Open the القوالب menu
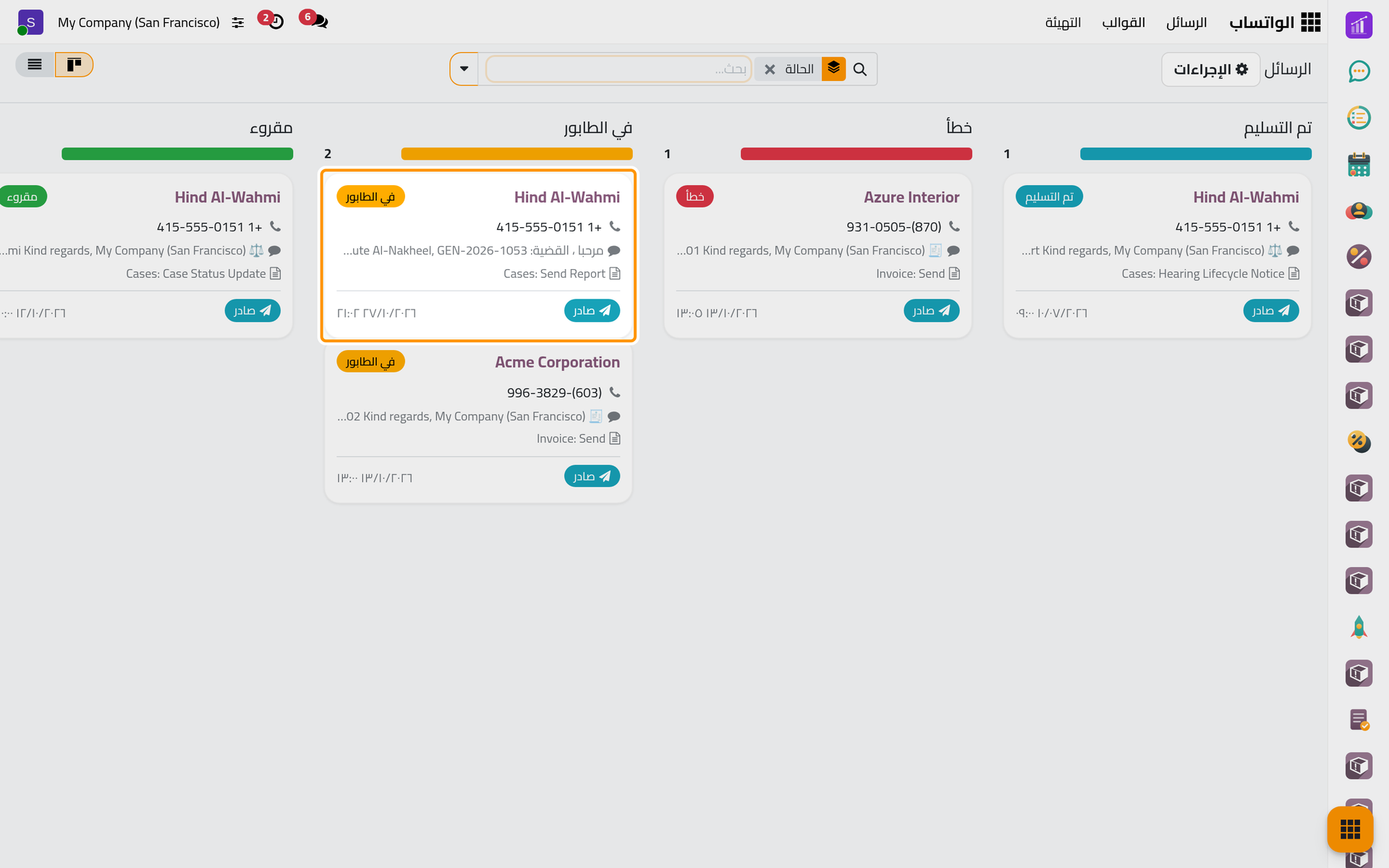1389x868 pixels. point(1123,22)
